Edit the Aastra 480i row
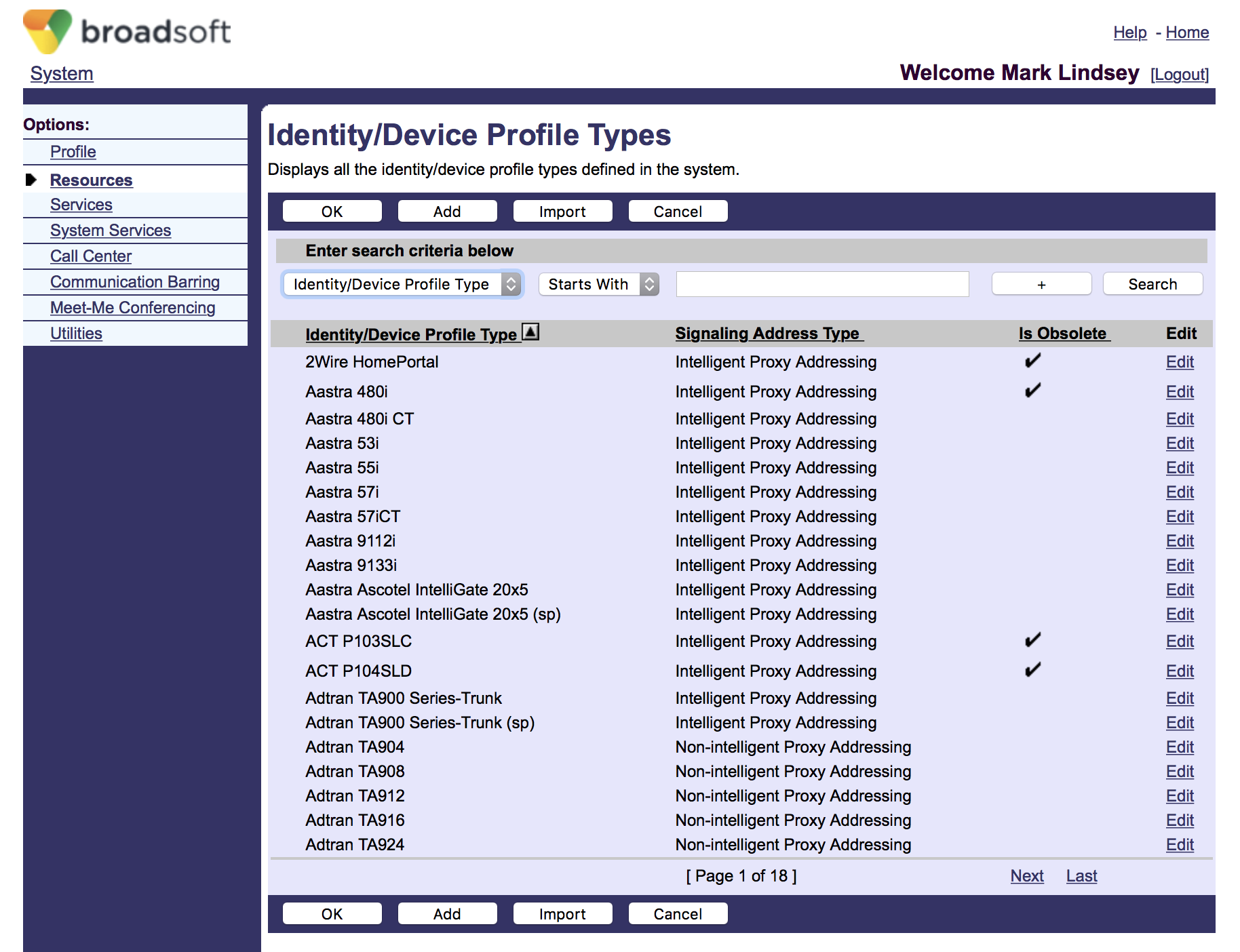The width and height of the screenshot is (1240, 952). coord(1180,392)
